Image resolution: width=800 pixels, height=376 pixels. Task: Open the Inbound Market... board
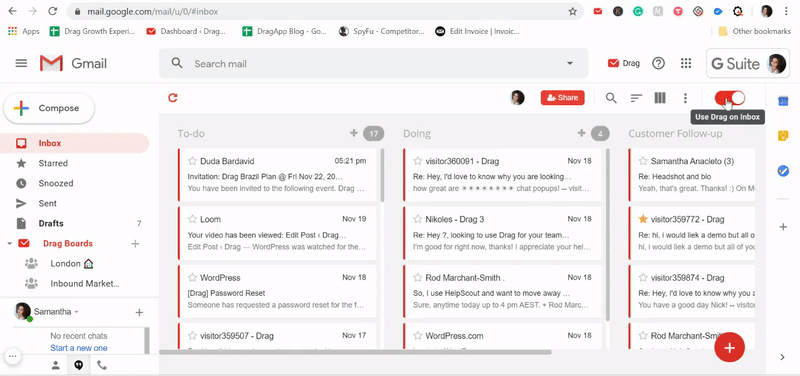click(74, 284)
